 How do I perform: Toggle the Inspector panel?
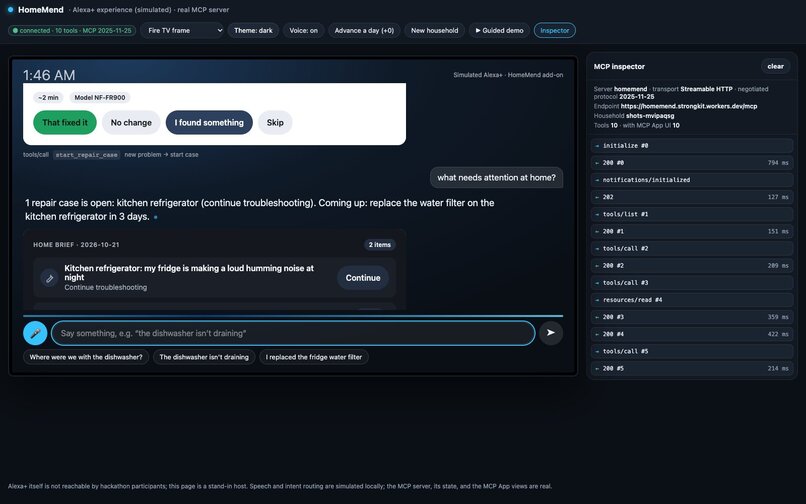[555, 30]
